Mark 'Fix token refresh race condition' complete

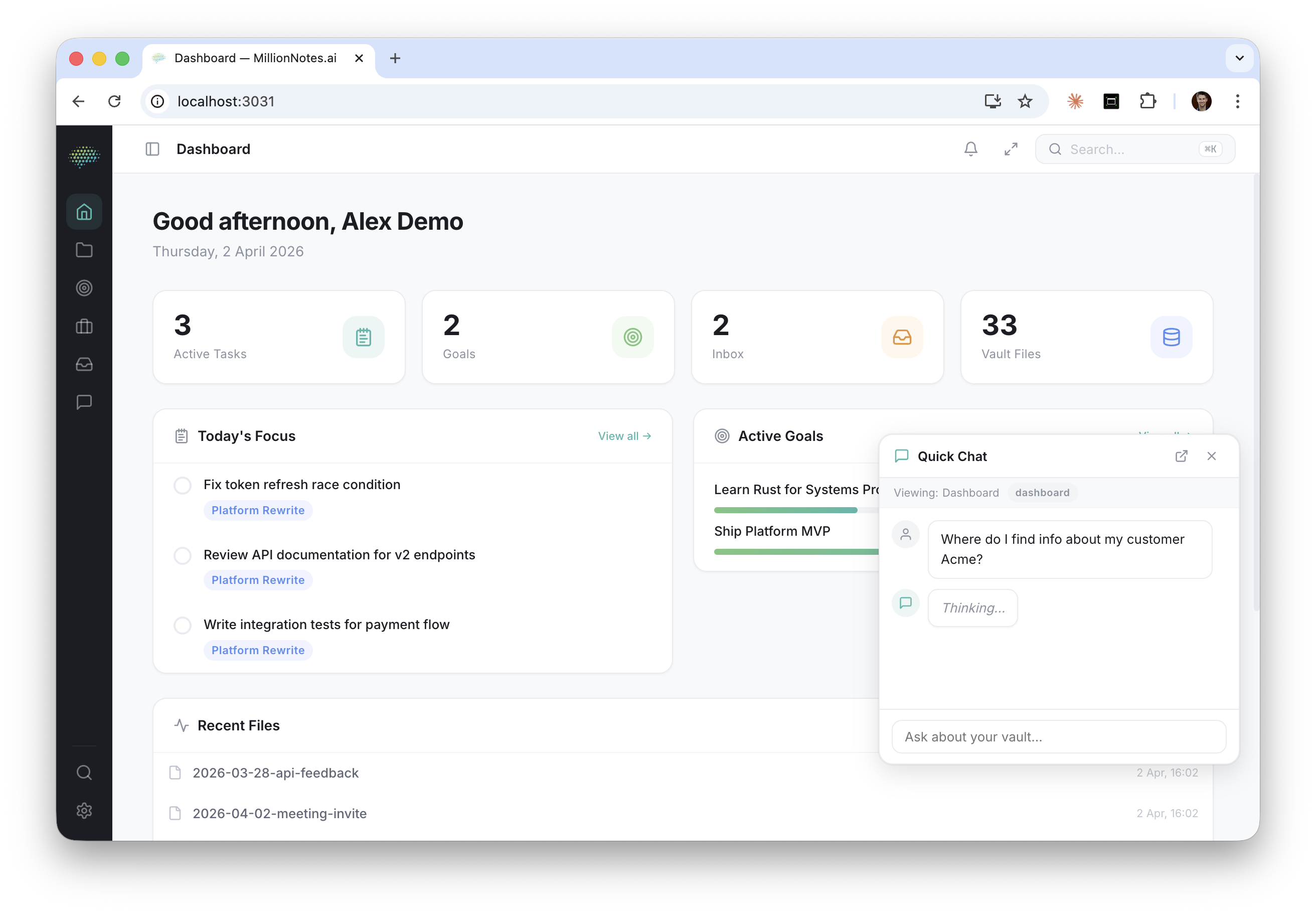(x=182, y=485)
